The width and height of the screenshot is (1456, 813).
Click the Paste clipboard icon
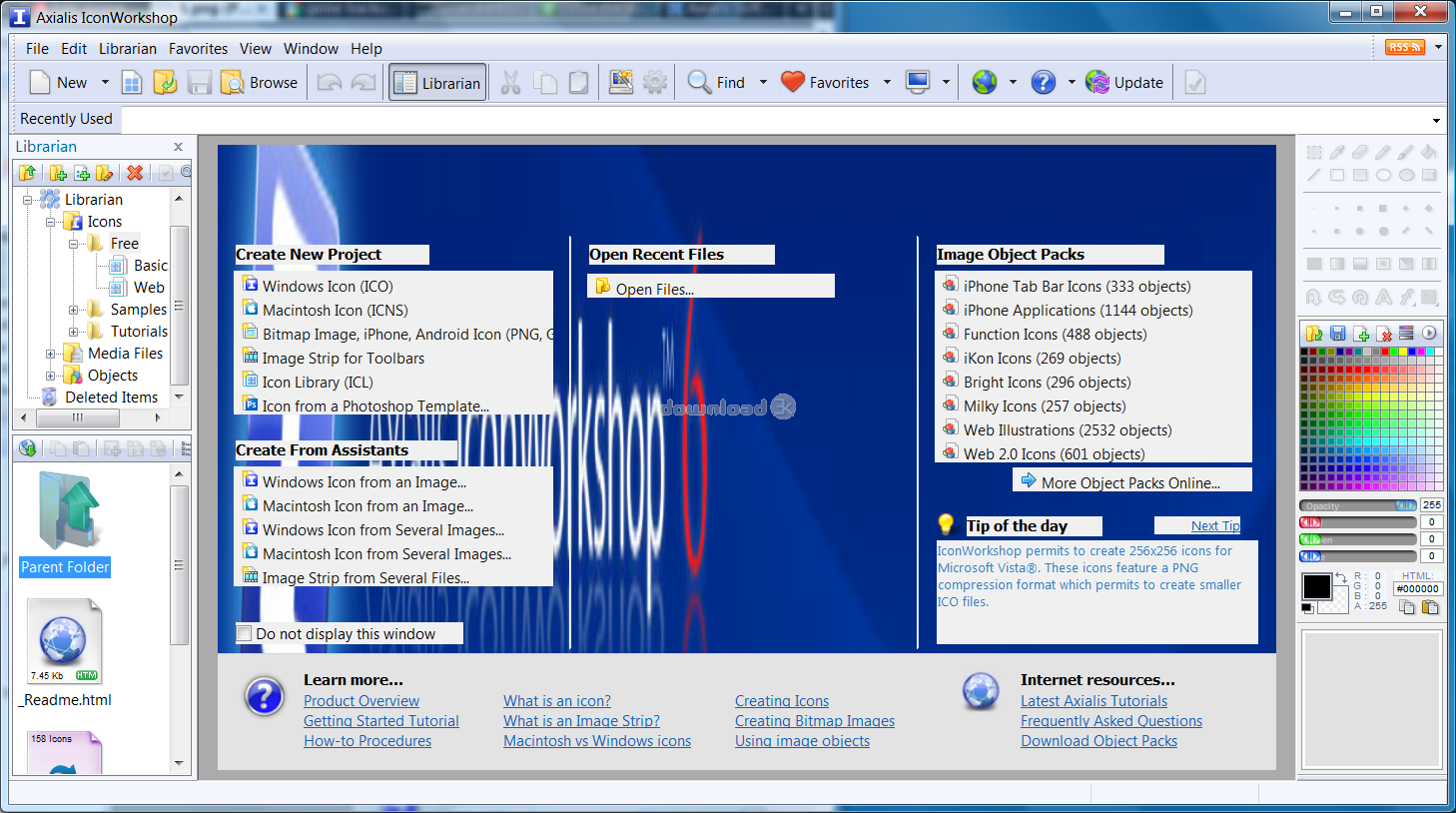(578, 82)
